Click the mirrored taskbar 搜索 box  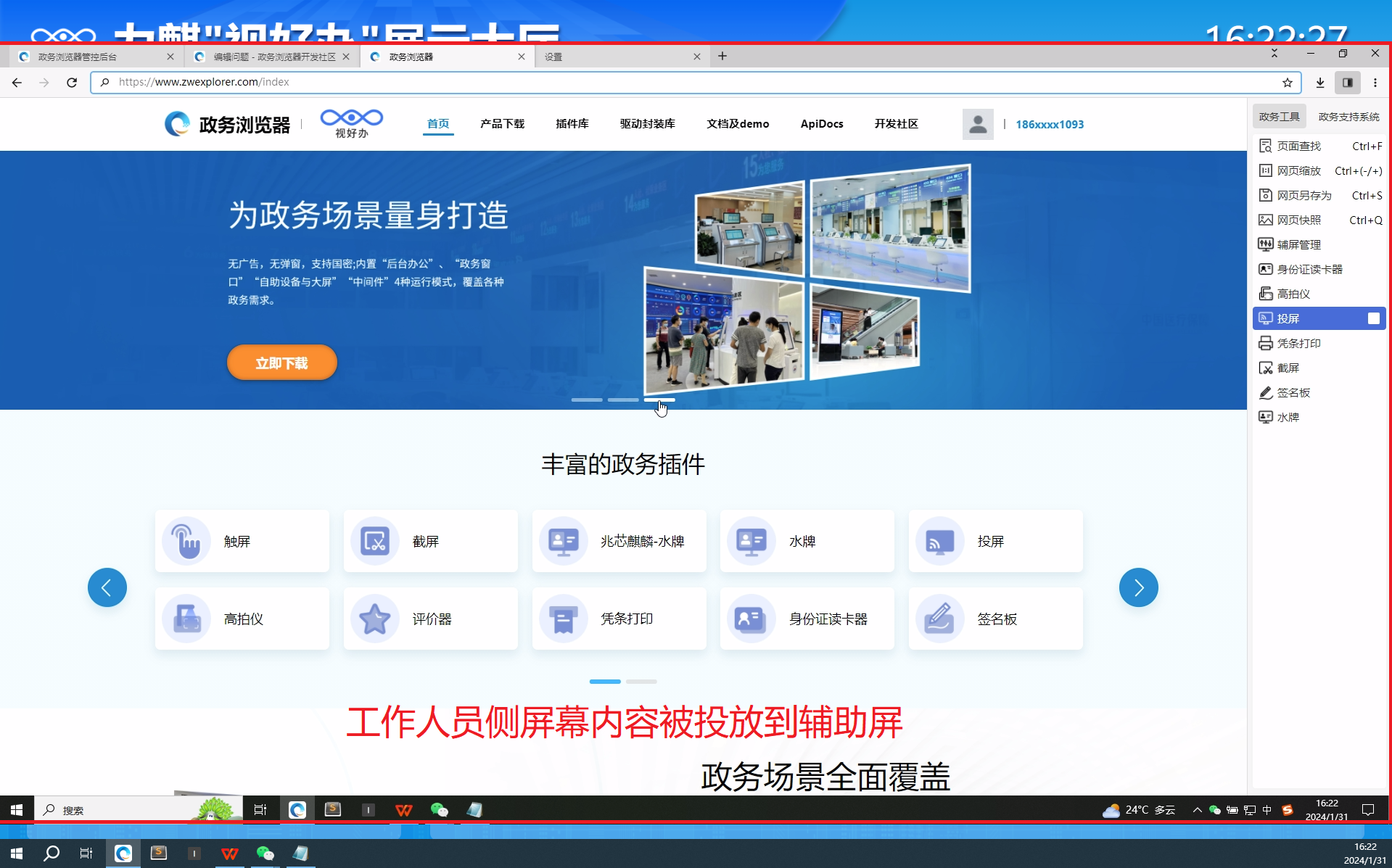[138, 810]
